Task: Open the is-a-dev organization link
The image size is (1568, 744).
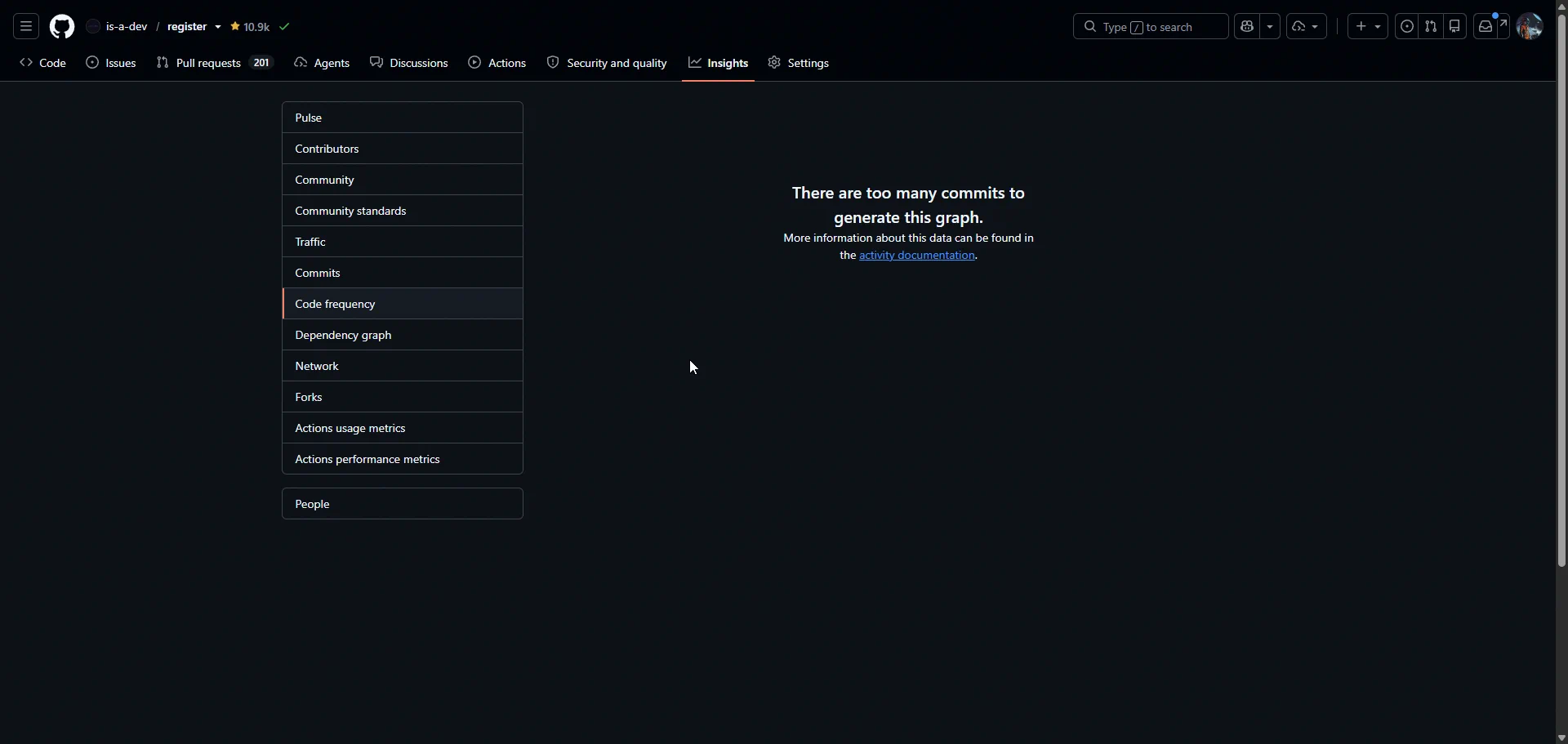Action: (x=127, y=27)
